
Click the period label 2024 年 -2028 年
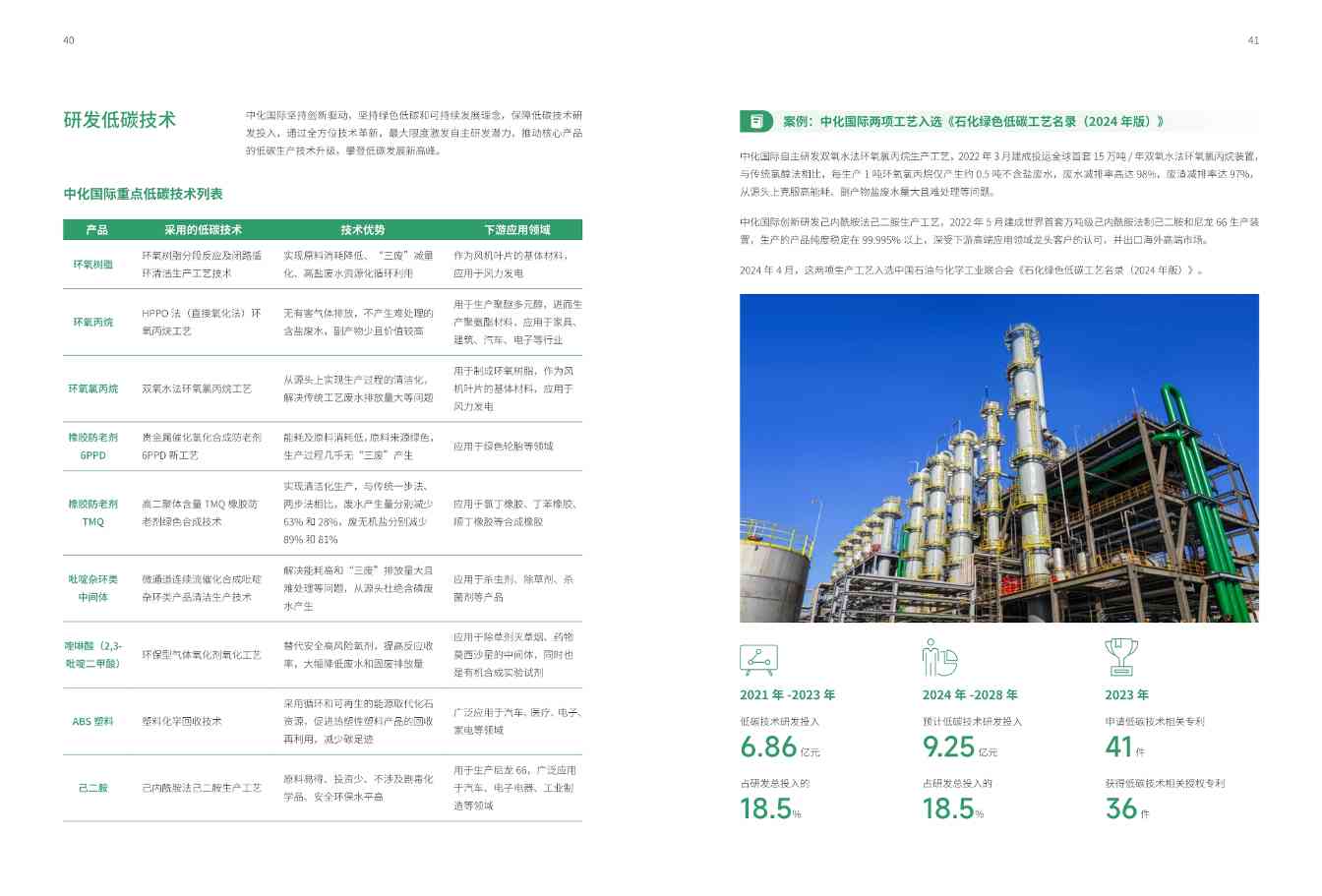pos(970,694)
